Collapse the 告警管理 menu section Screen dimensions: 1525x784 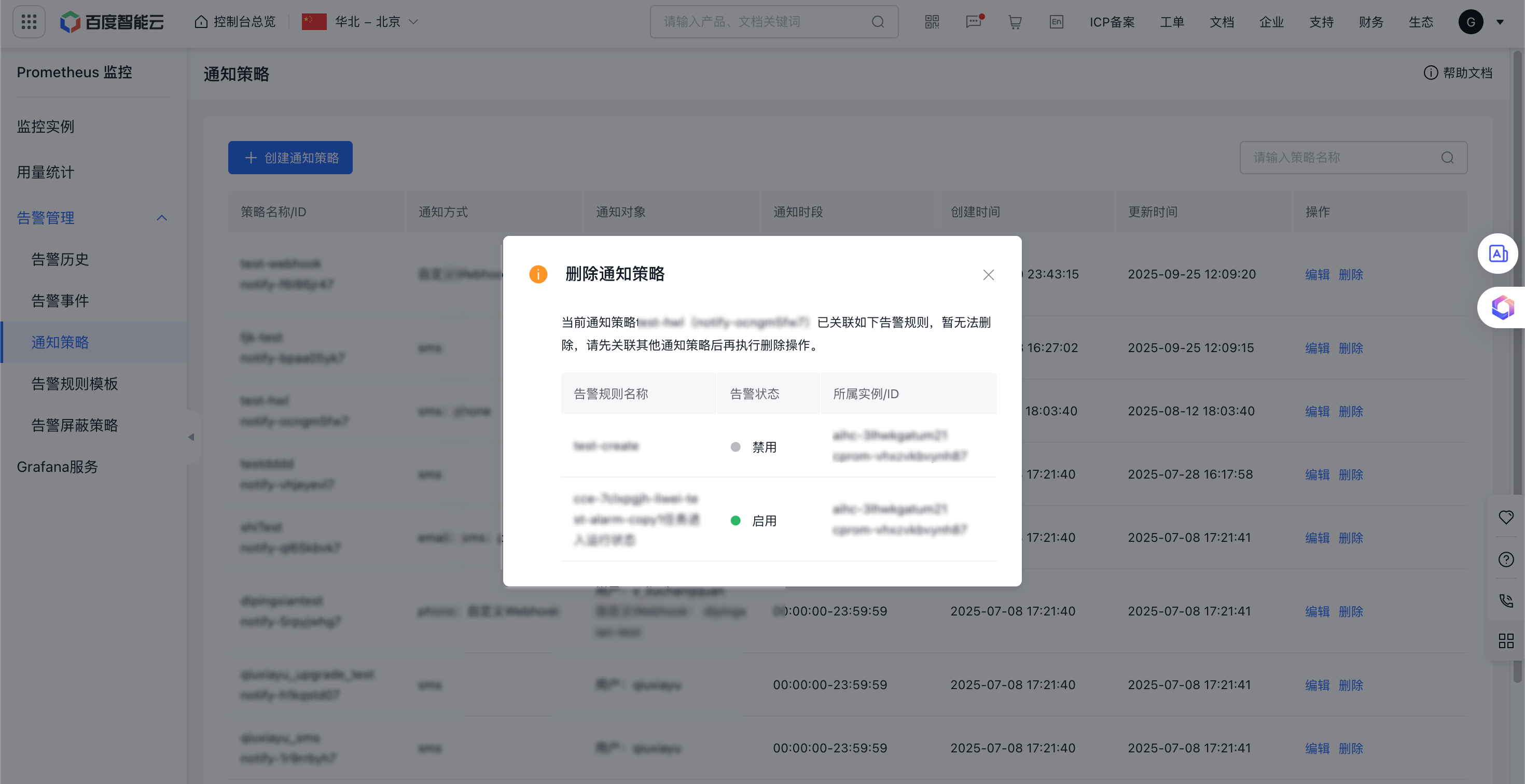[x=162, y=218]
